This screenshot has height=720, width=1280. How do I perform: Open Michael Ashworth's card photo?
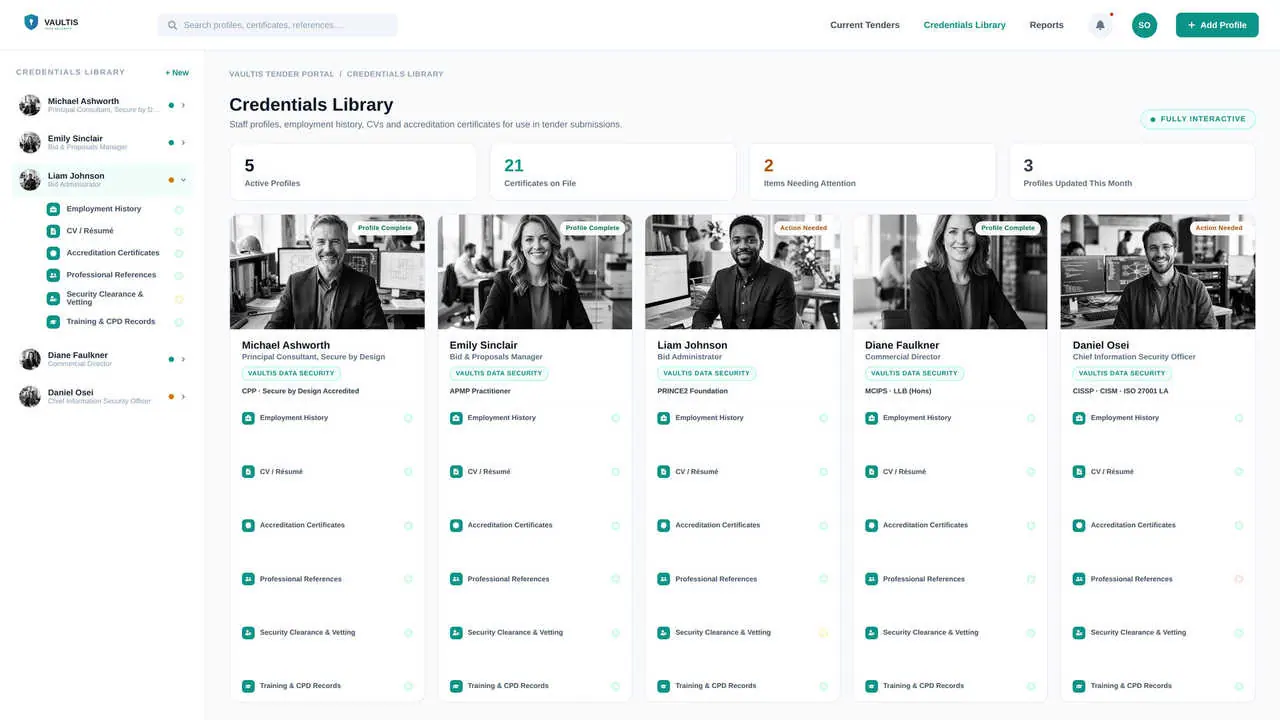327,272
